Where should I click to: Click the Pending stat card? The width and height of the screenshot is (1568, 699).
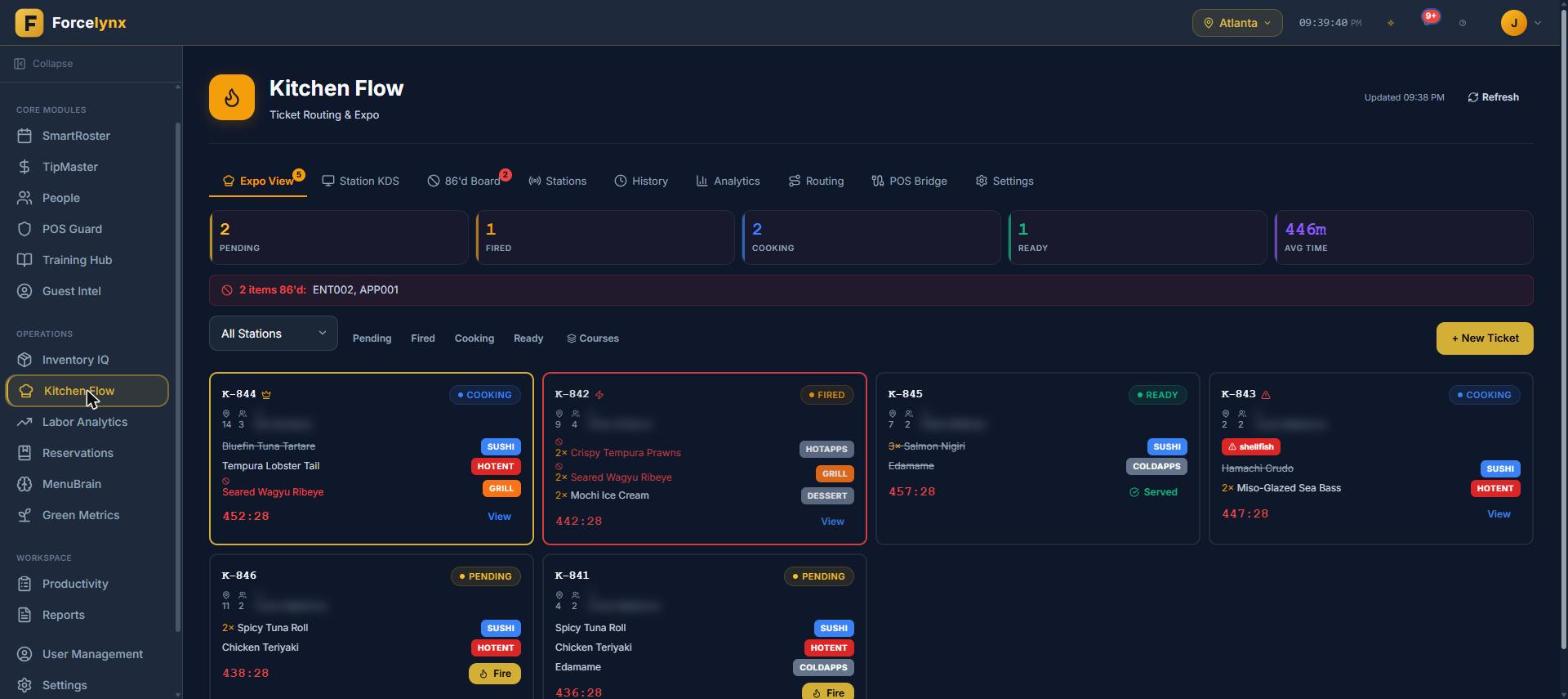(x=339, y=238)
